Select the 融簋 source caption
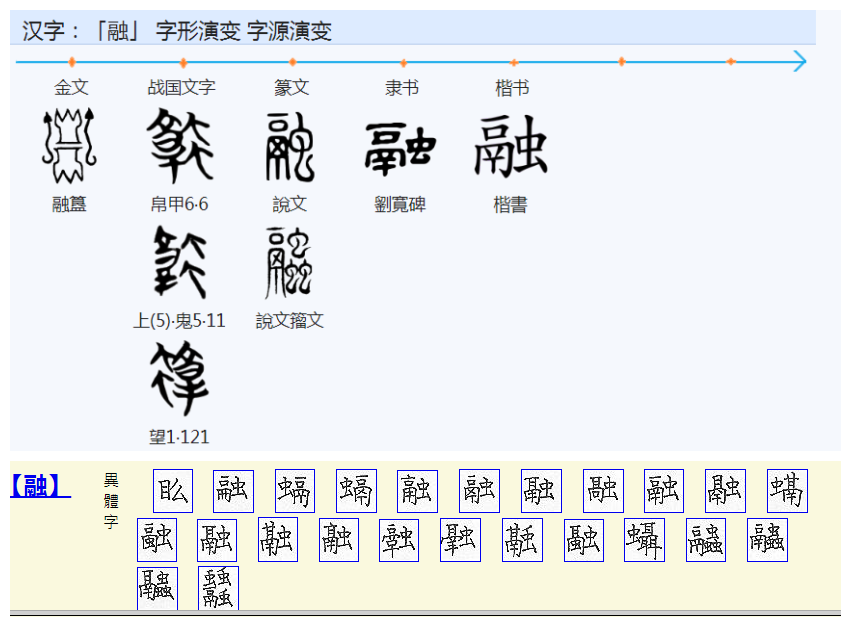The width and height of the screenshot is (851, 627). click(x=69, y=205)
